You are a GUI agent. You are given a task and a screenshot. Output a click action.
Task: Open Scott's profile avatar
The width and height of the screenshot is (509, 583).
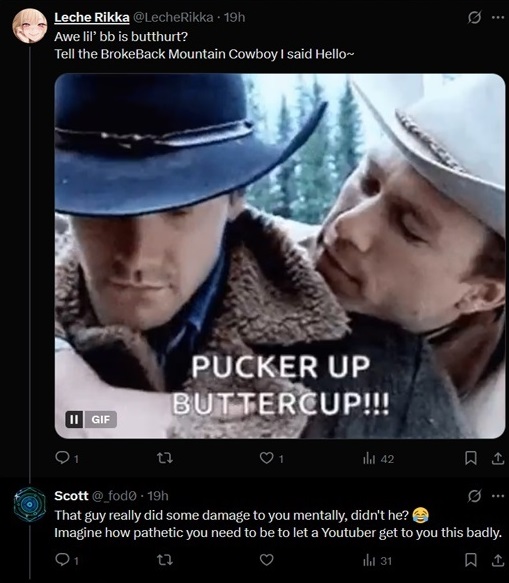coord(30,504)
